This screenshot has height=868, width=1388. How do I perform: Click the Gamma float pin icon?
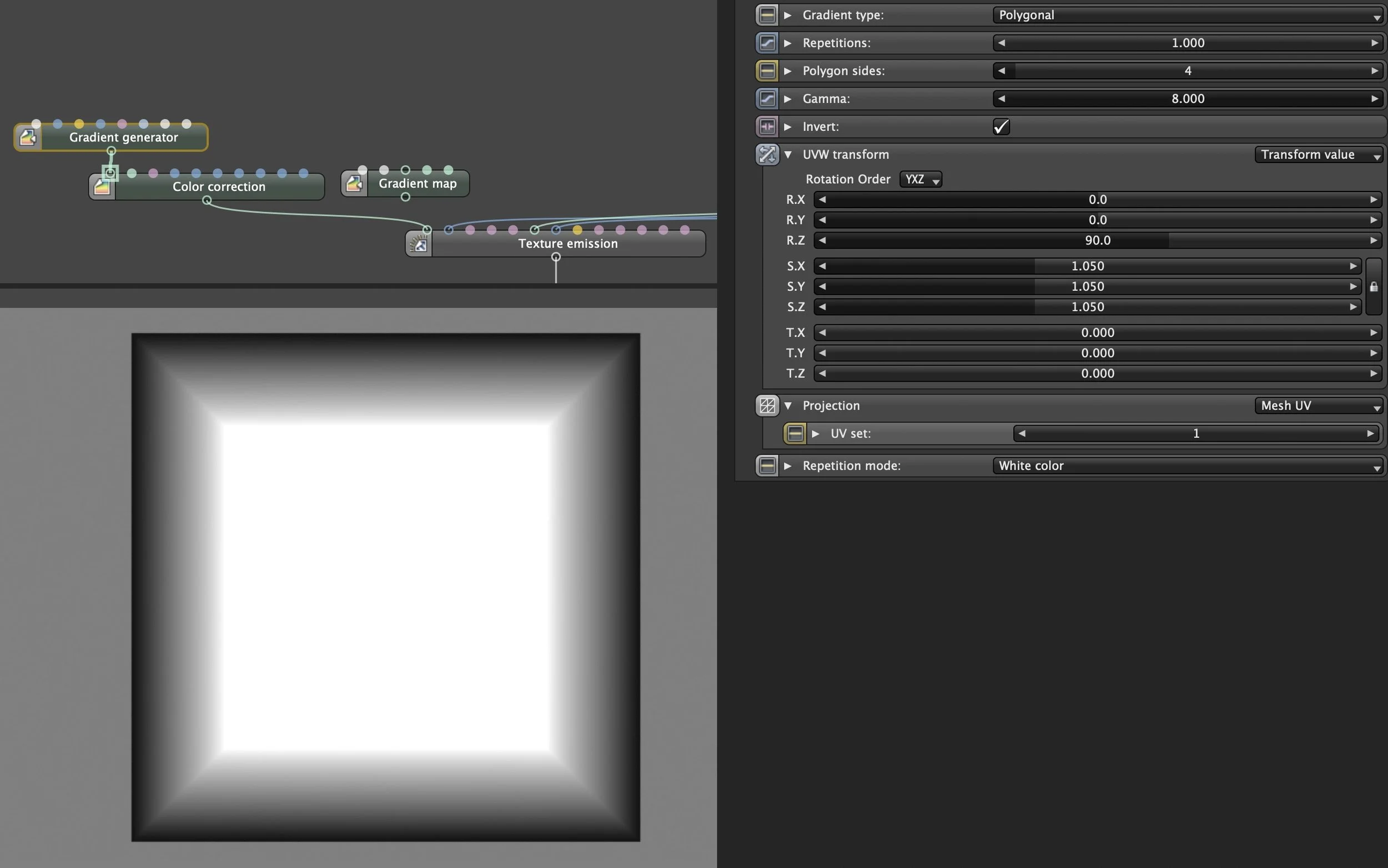767,99
